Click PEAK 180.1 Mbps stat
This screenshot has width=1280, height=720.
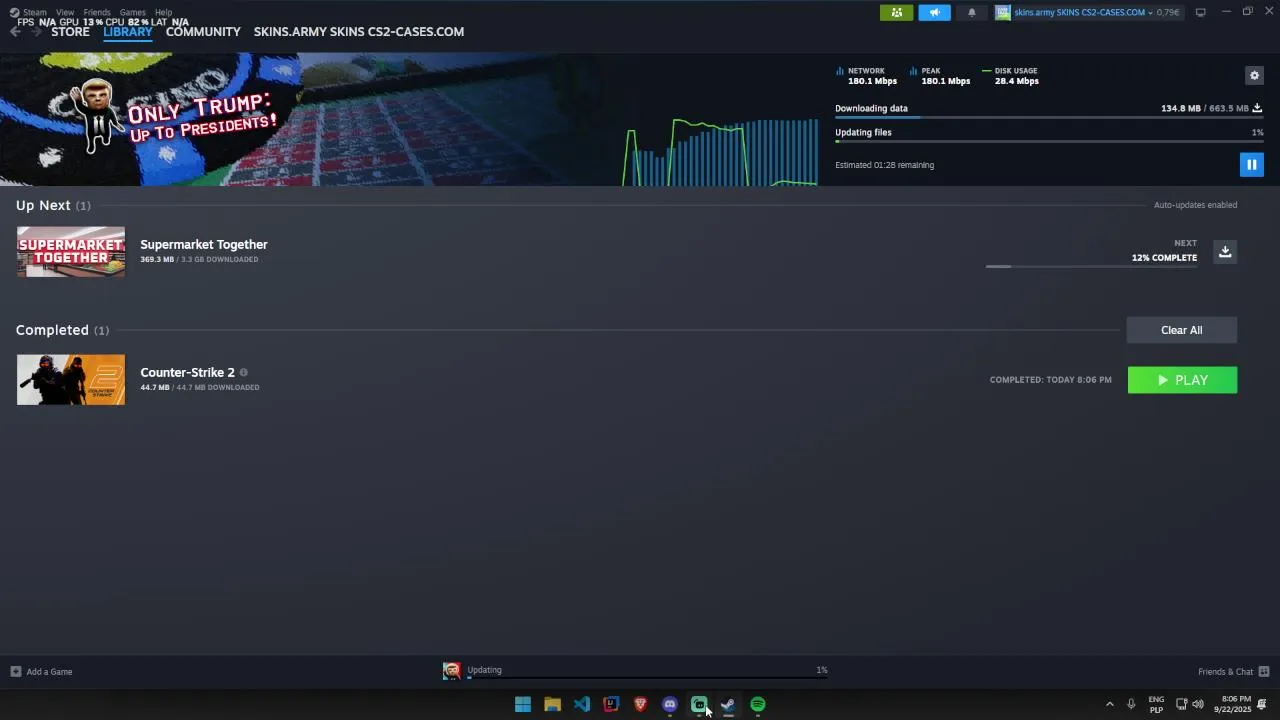(941, 76)
